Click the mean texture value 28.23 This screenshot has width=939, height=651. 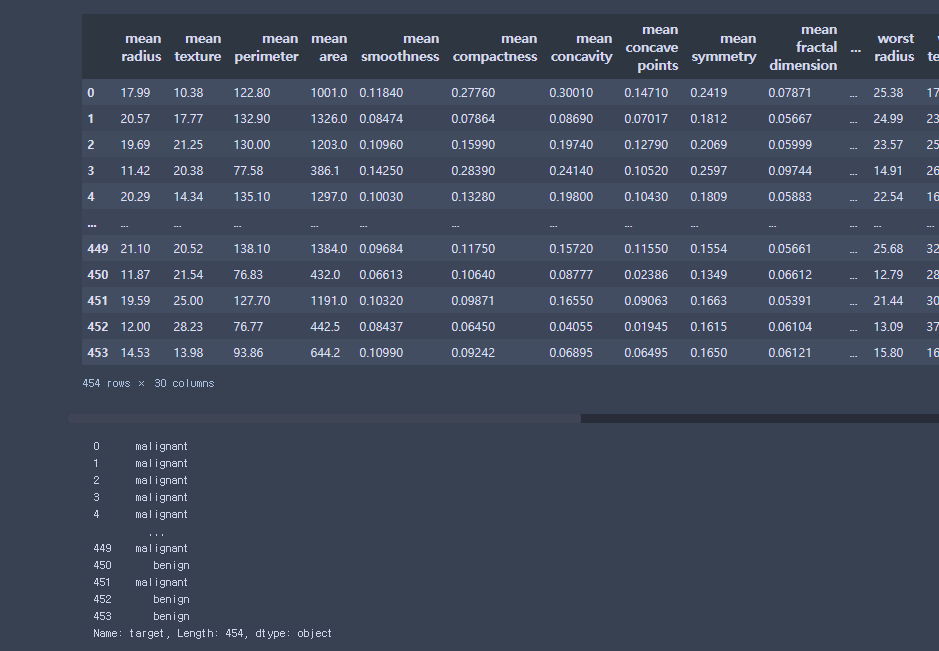(x=188, y=327)
